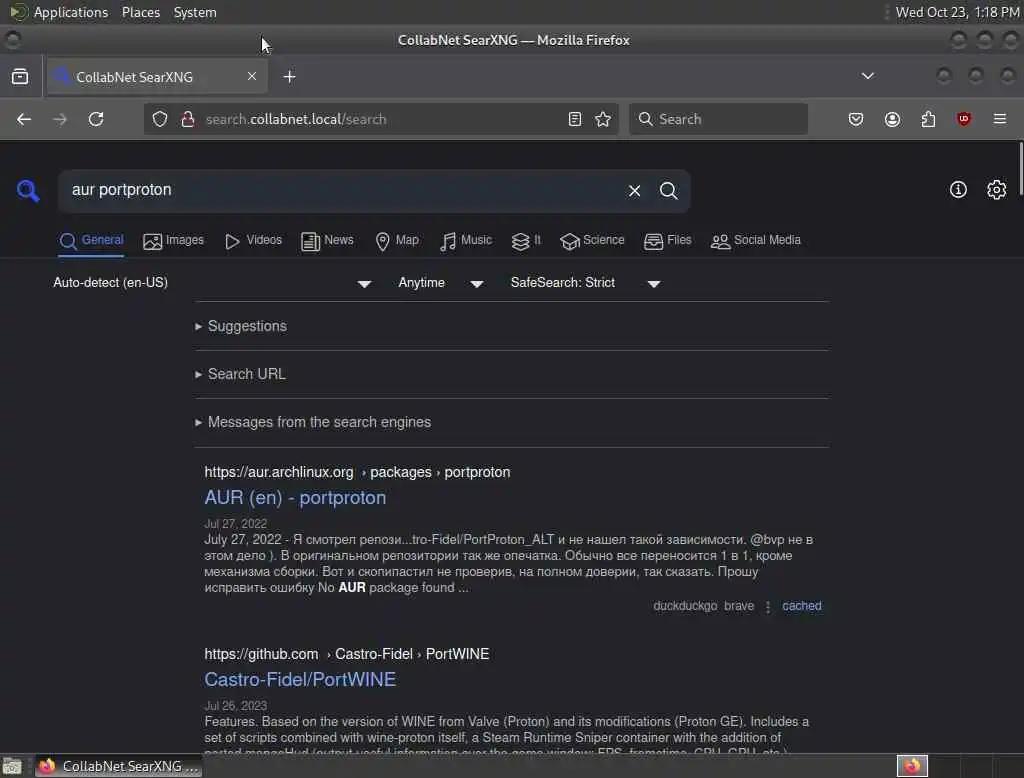Open the Castro-Fidel/PortWINE result link
The width and height of the screenshot is (1024, 778).
point(300,680)
